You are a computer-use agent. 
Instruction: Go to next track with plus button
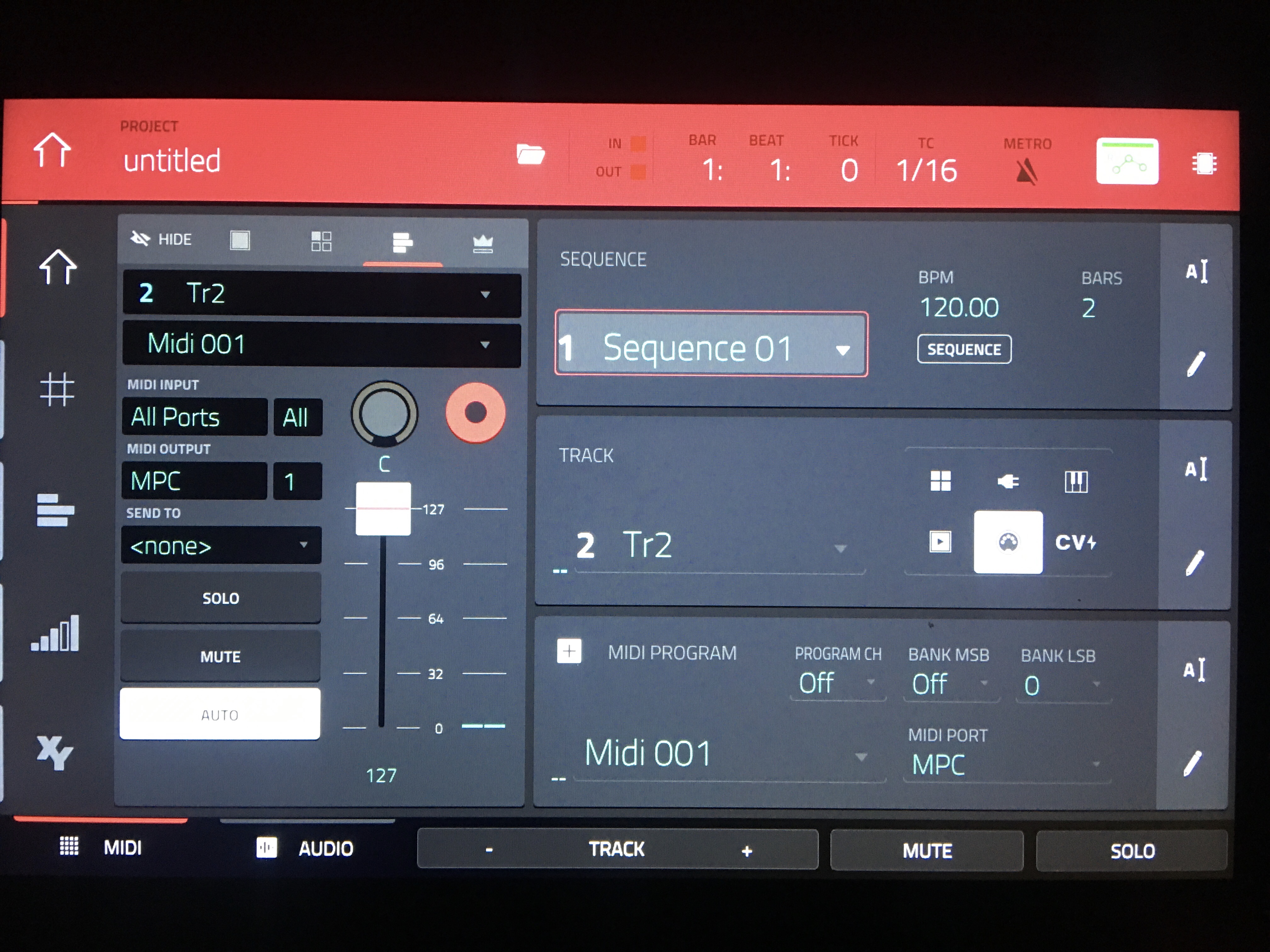pyautogui.click(x=747, y=851)
